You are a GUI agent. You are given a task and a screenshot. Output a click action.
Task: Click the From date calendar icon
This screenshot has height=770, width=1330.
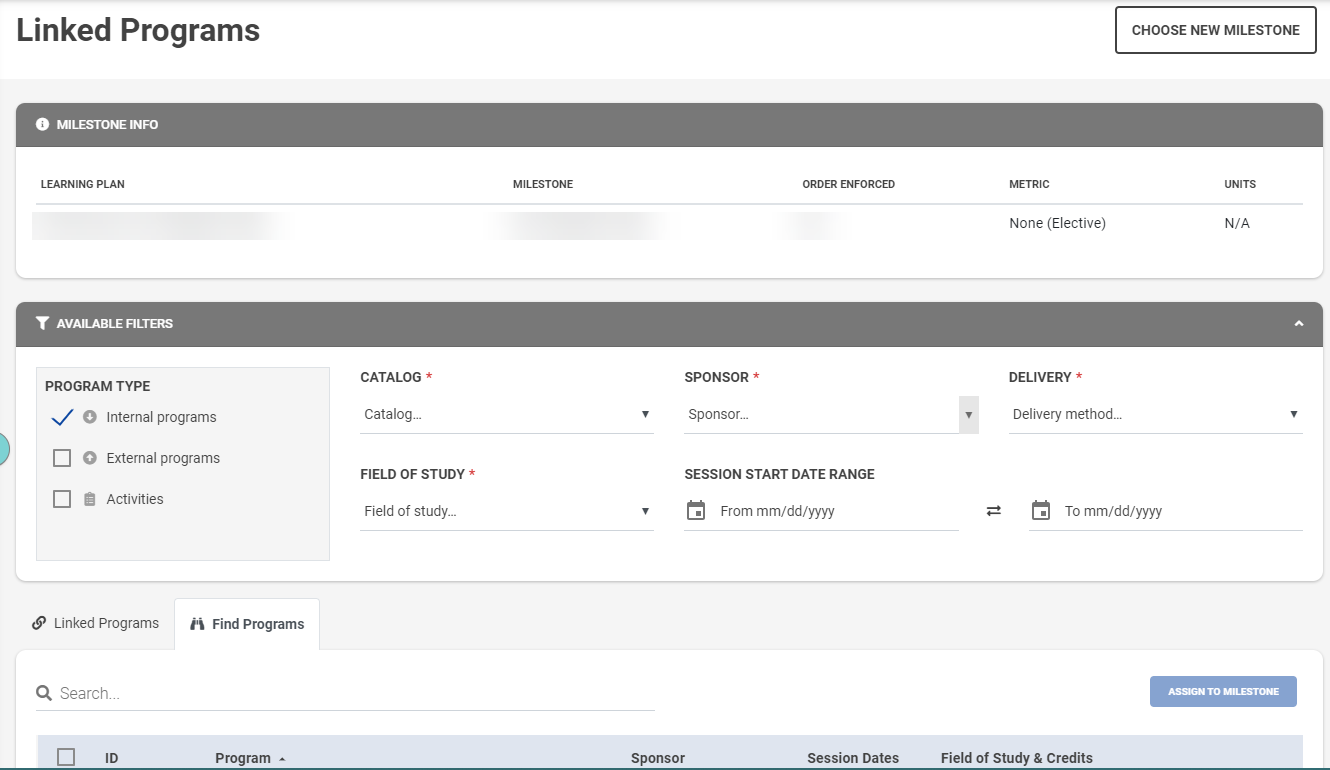point(696,511)
